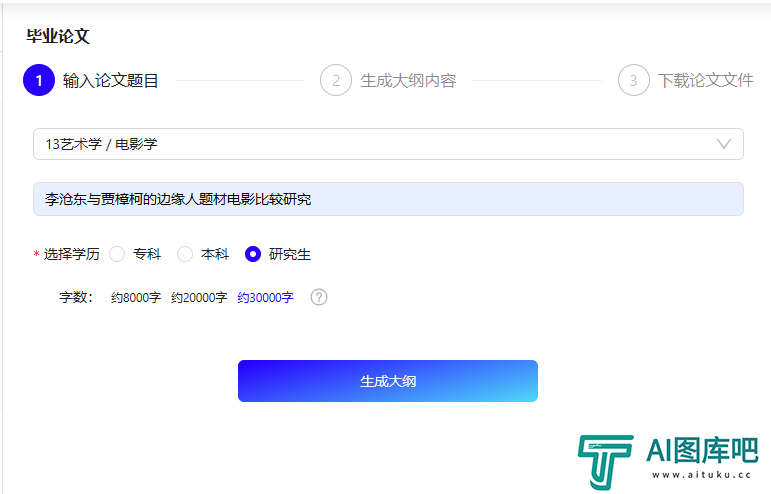Click the 生成大纲 button
The width and height of the screenshot is (771, 494).
388,381
